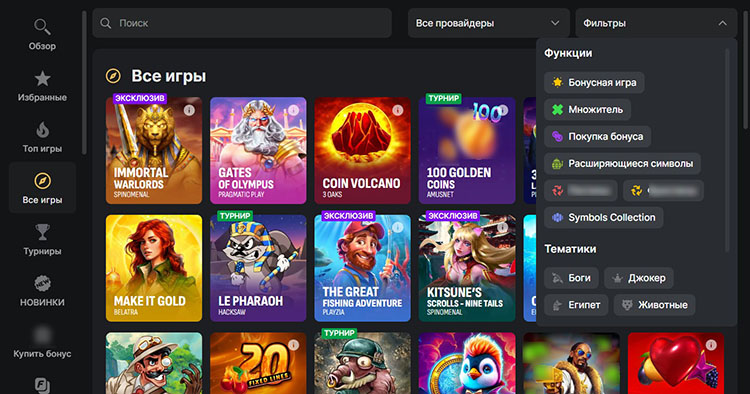Expand the Все провайдеры dropdown
The width and height of the screenshot is (750, 394).
click(x=488, y=23)
